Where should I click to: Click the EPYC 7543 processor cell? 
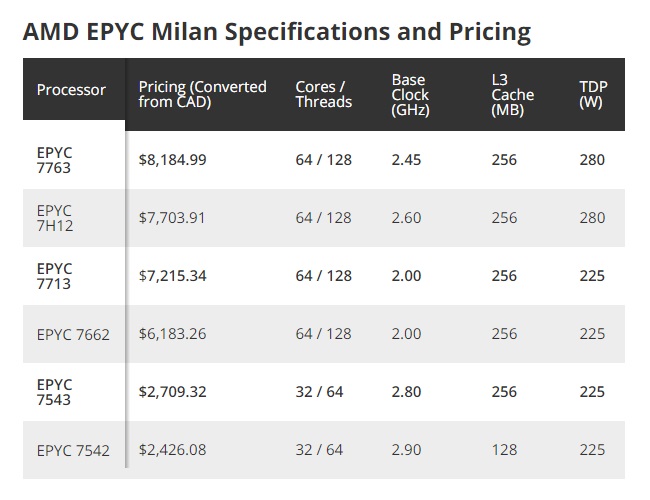tap(54, 392)
